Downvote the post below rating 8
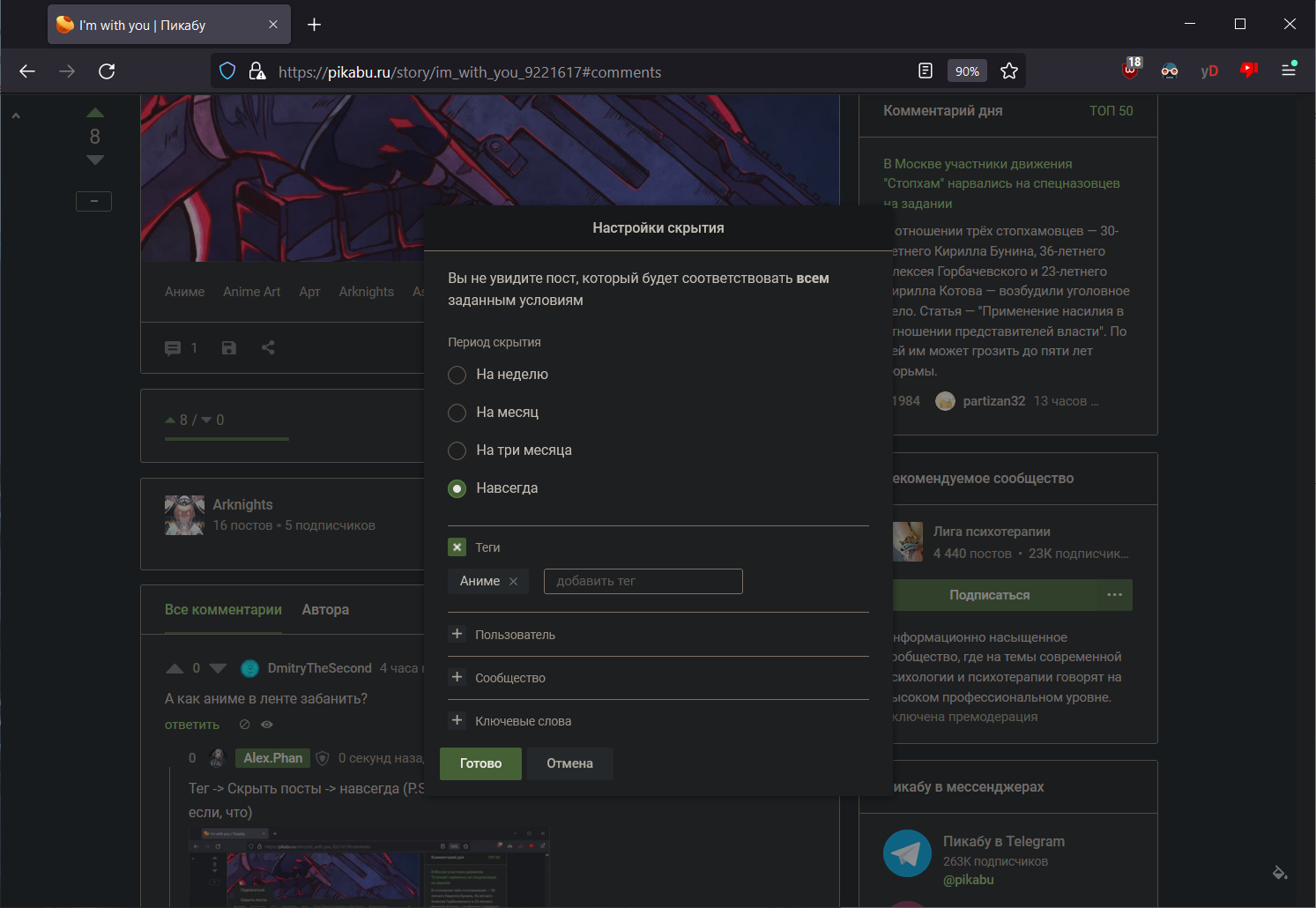Viewport: 1316px width, 908px height. click(95, 160)
